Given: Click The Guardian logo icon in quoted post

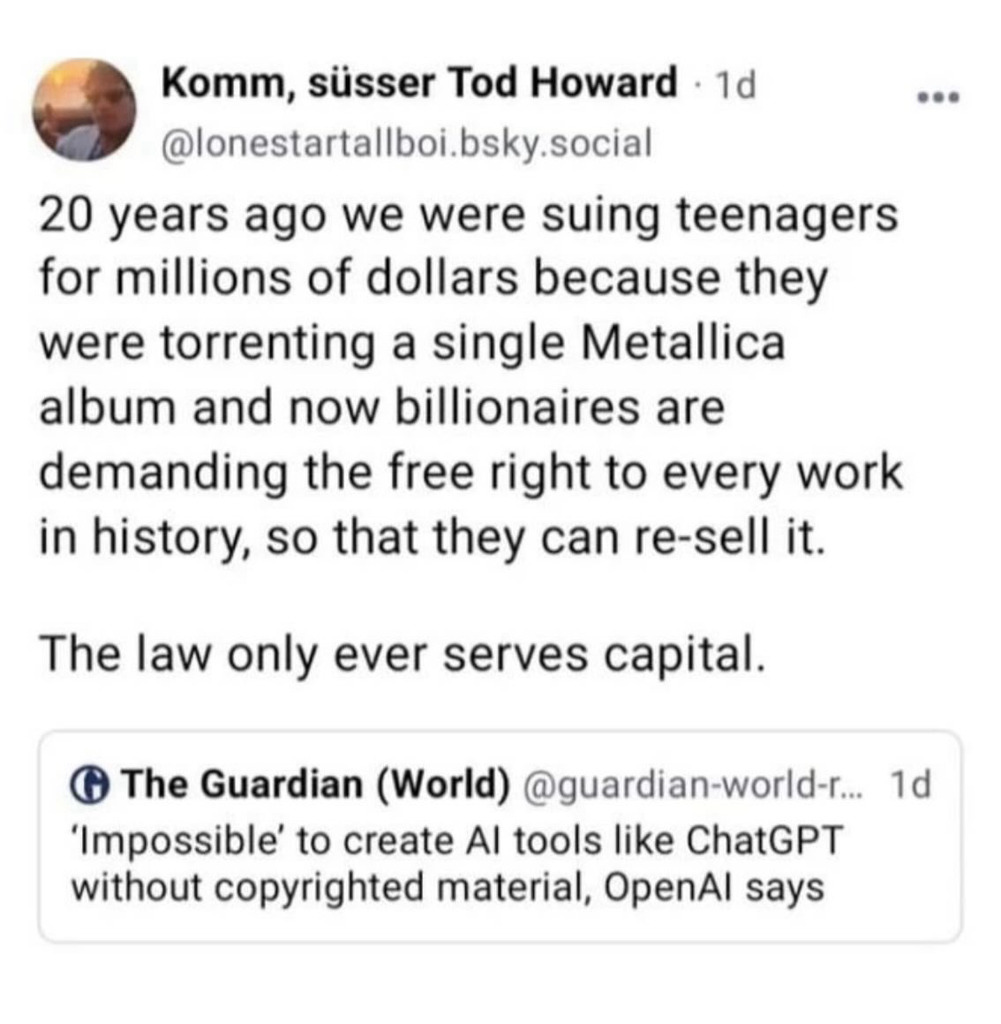Looking at the screenshot, I should tap(93, 784).
